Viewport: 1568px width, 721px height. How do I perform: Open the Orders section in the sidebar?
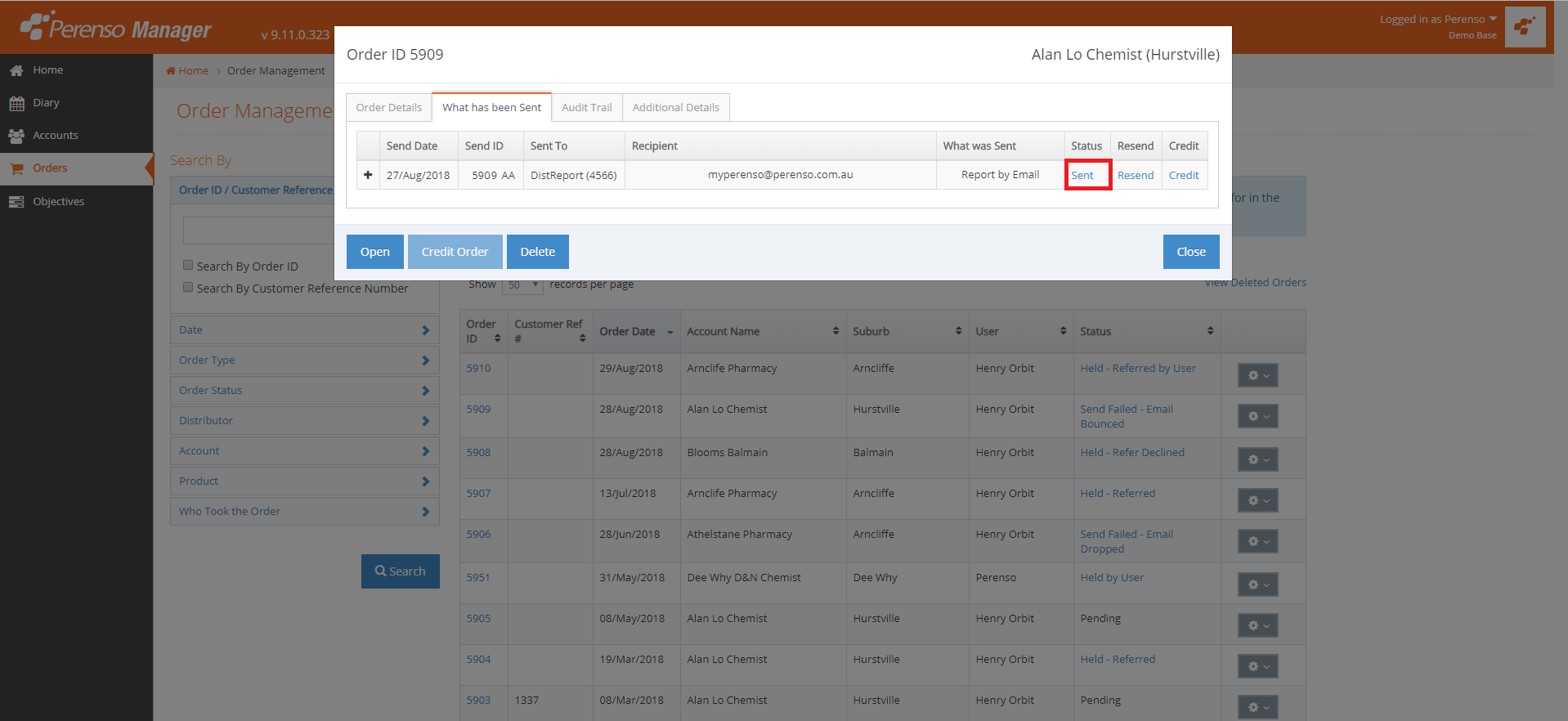tap(76, 168)
